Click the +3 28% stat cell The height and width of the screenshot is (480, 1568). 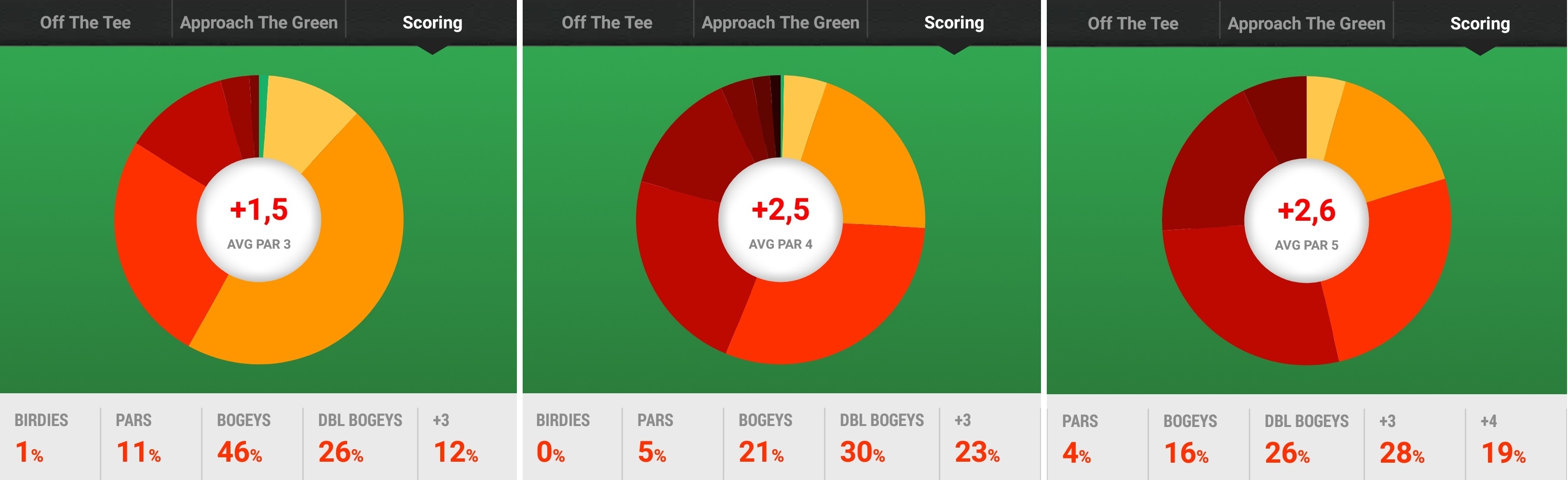(1413, 439)
